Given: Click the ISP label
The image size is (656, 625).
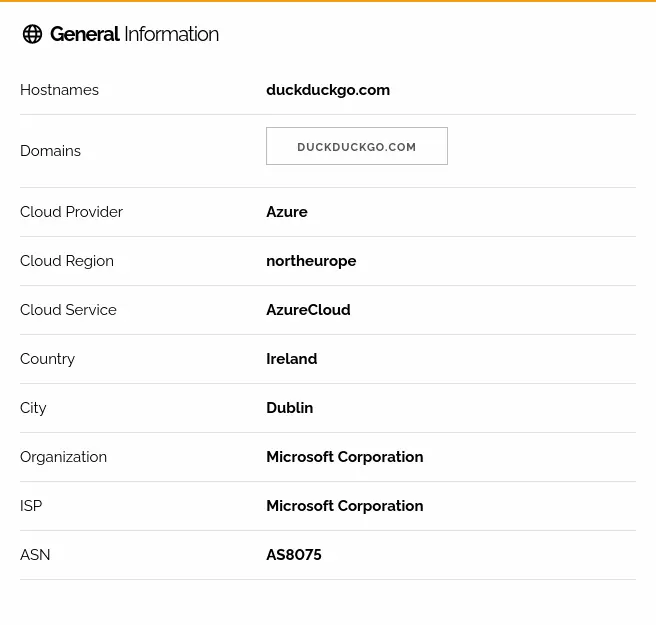Looking at the screenshot, I should point(31,506).
